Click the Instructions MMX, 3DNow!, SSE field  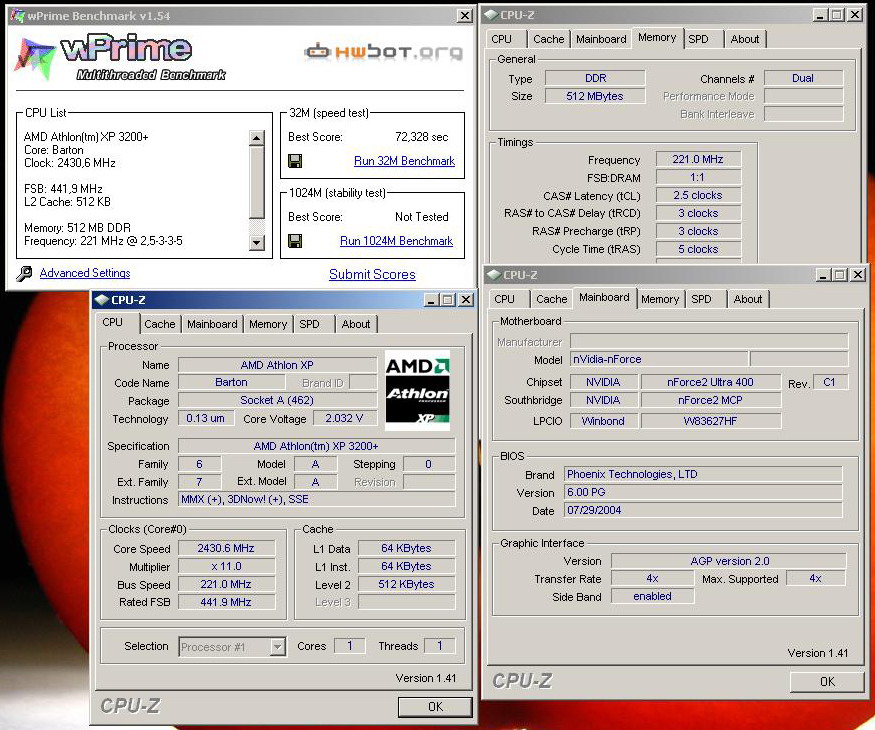point(316,500)
